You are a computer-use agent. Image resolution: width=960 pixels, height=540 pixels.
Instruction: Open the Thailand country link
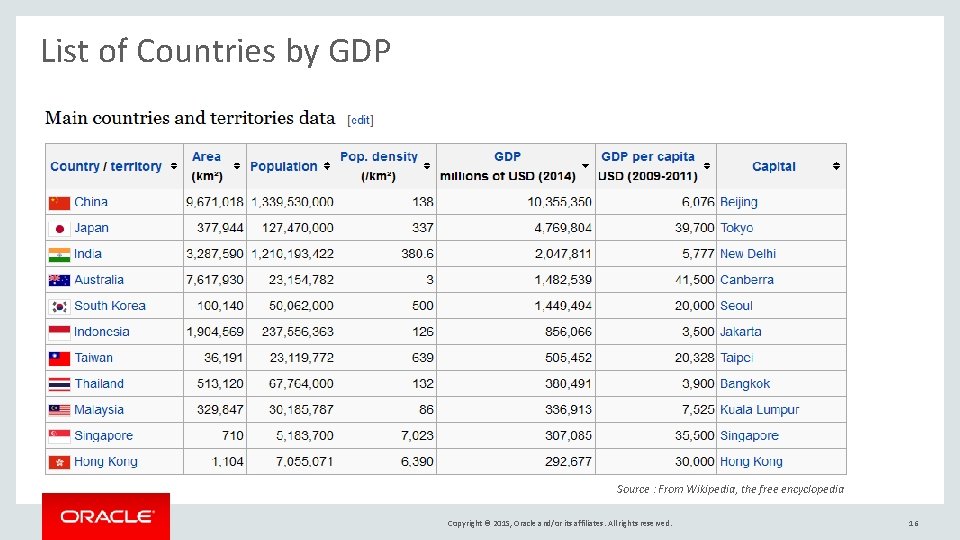(99, 384)
